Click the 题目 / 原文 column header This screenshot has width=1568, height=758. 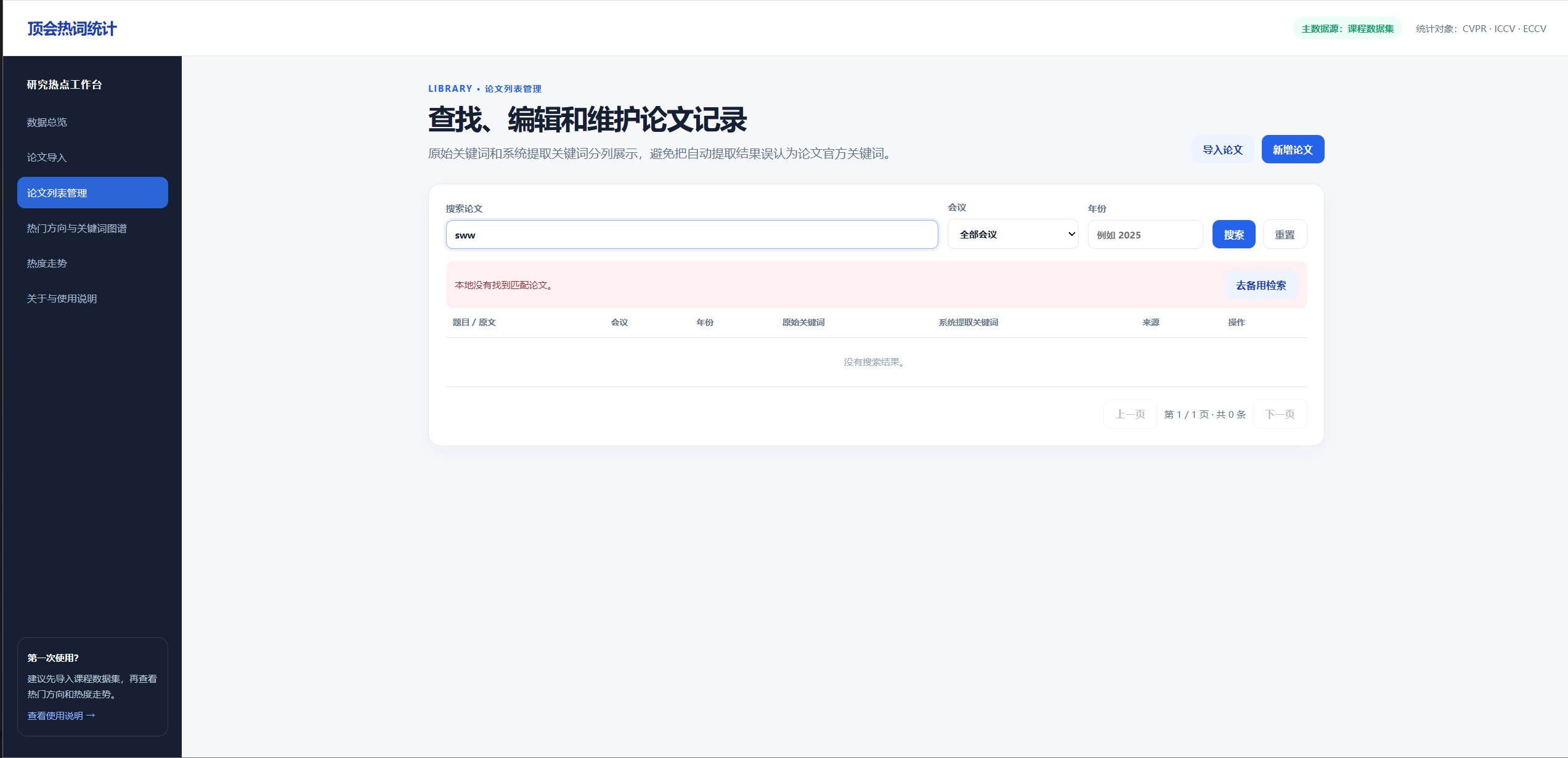pos(474,322)
